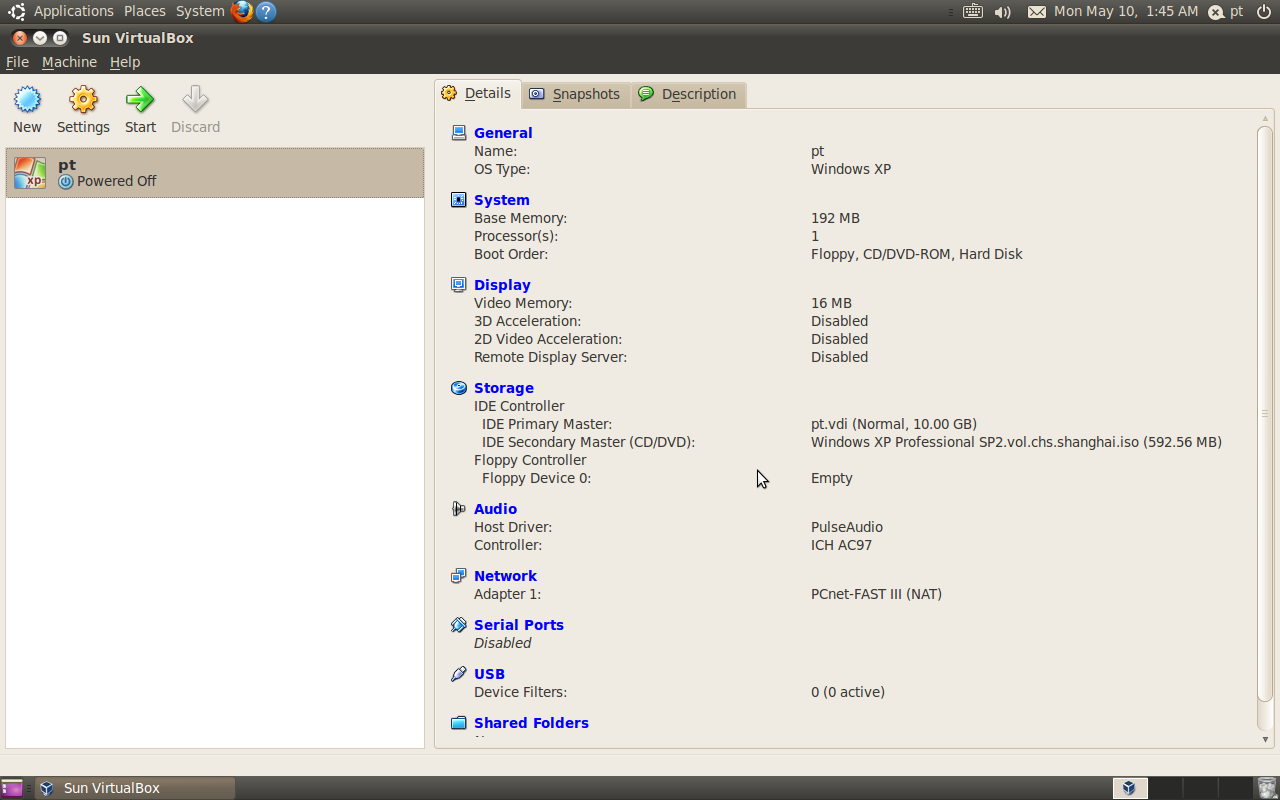
Task: Click the pt.vdi (Normal, 10.00 GB) value
Action: pos(894,424)
